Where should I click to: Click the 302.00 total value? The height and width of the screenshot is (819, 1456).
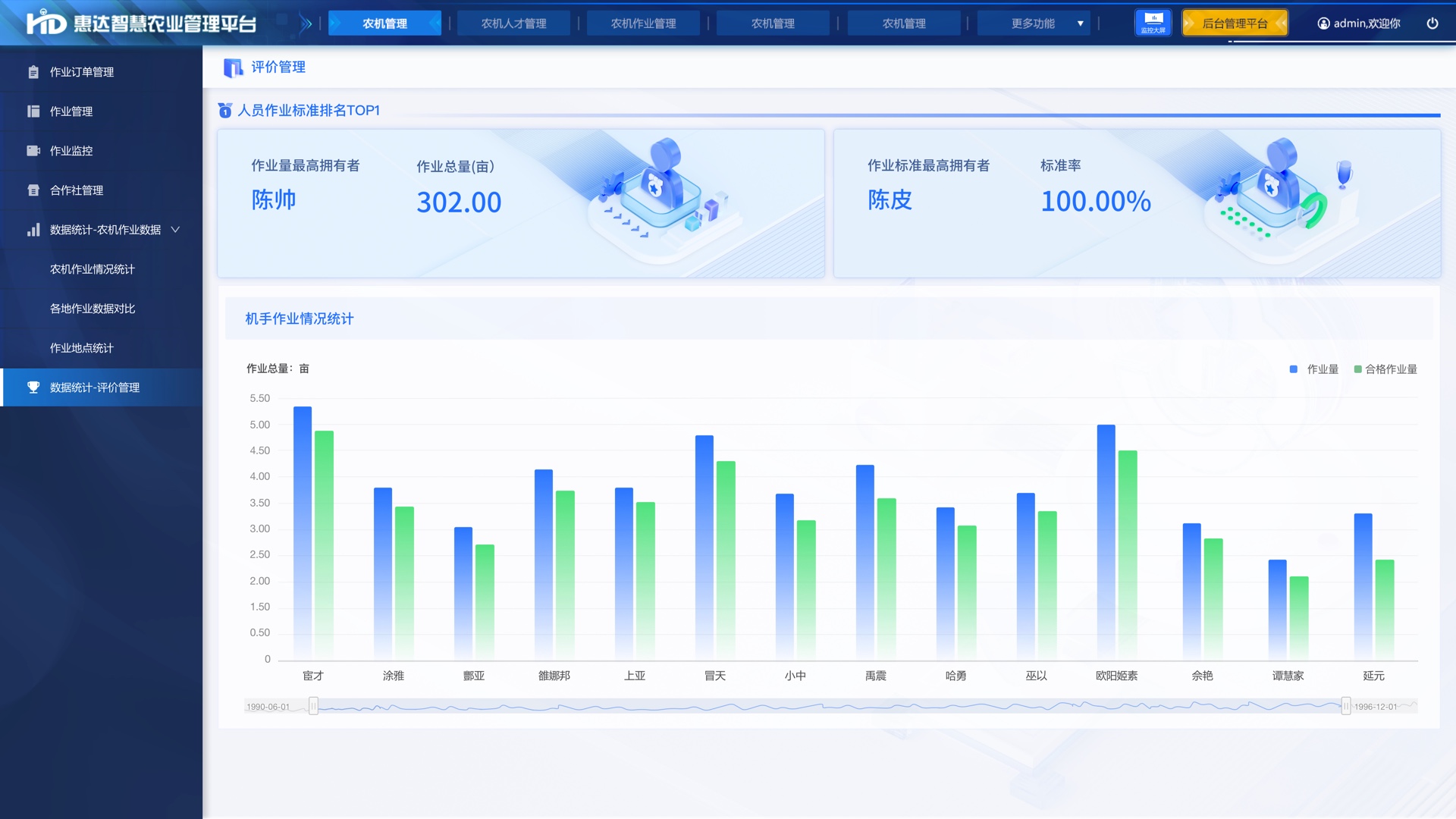(459, 202)
